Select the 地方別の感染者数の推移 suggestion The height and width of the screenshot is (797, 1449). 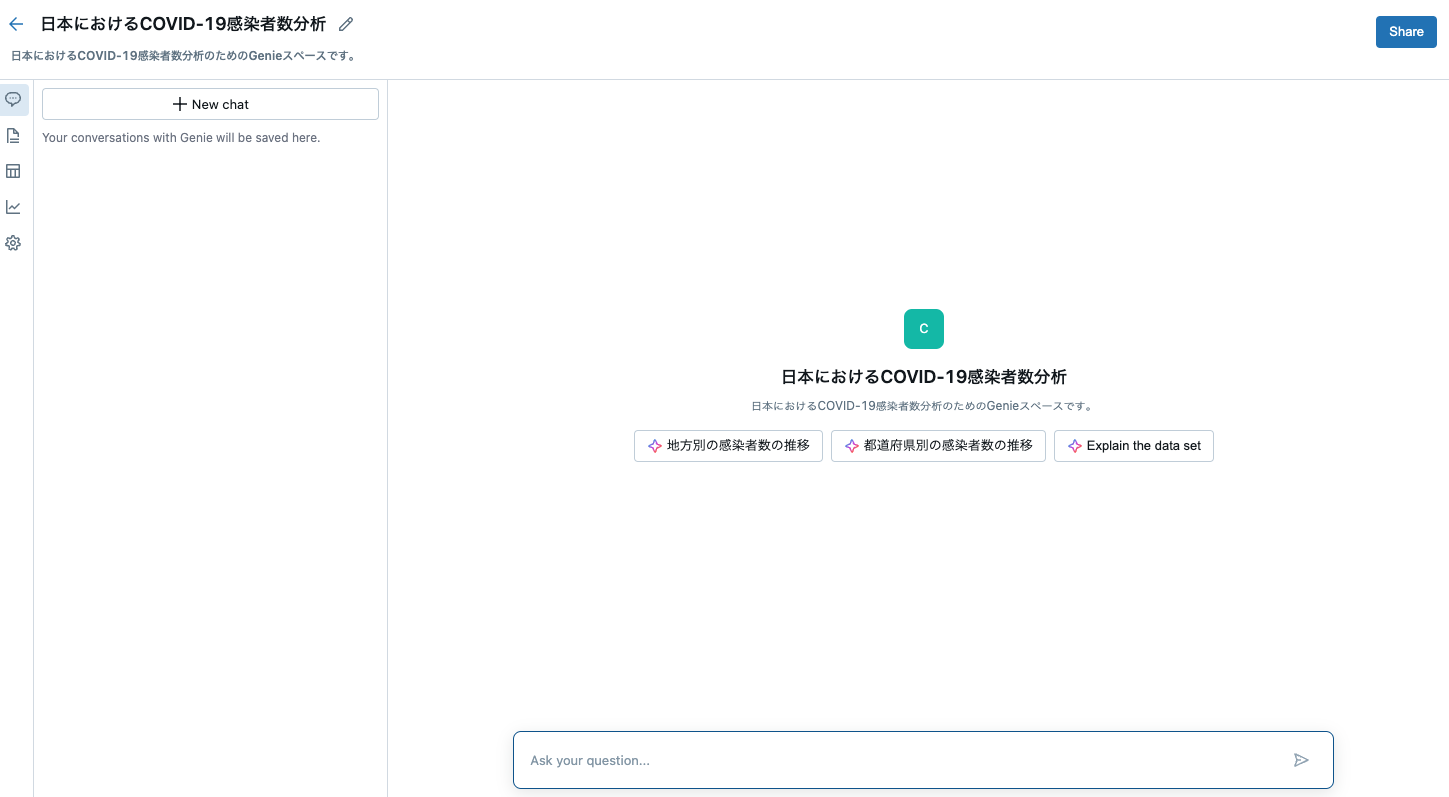coord(728,445)
